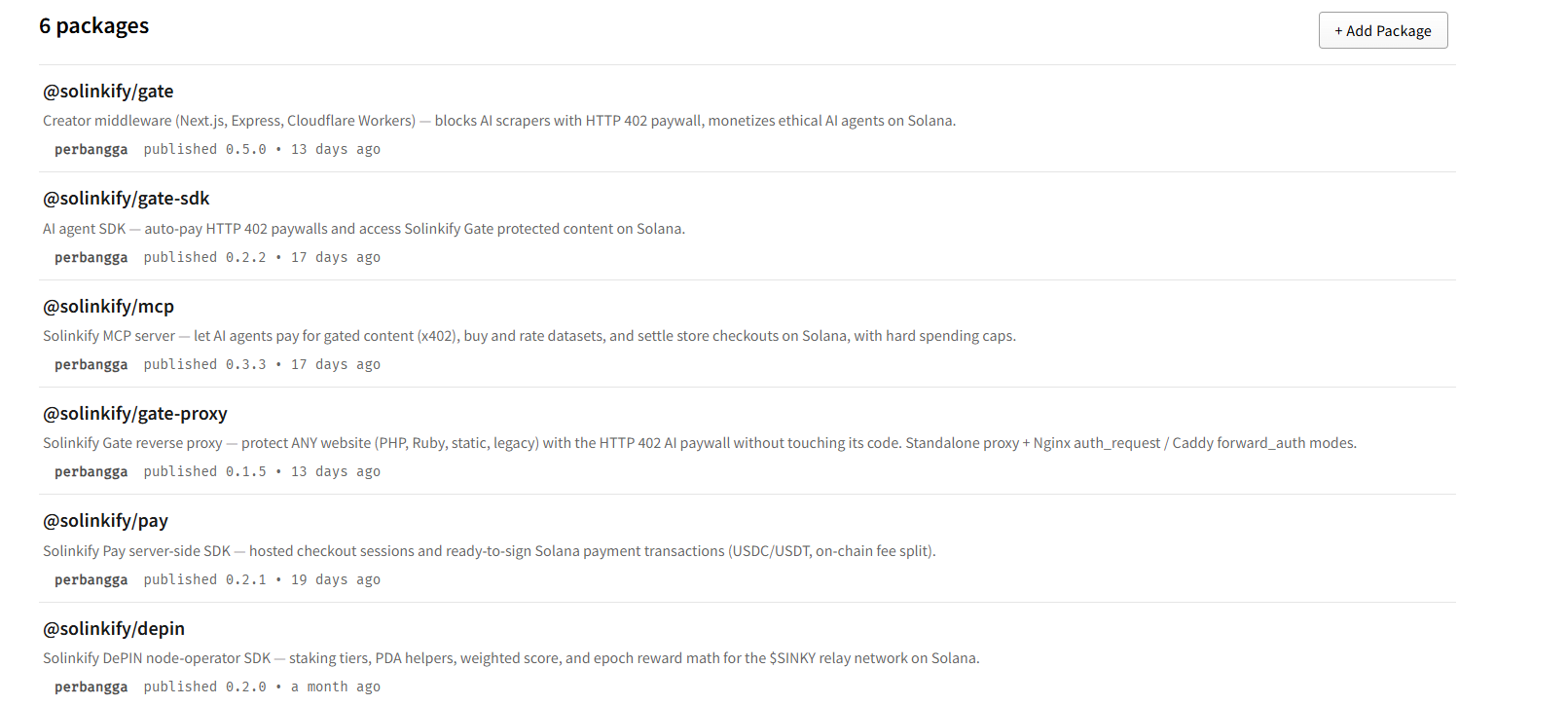The height and width of the screenshot is (705, 1568).
Task: Click the Pay server-side SDK description
Action: [x=490, y=551]
